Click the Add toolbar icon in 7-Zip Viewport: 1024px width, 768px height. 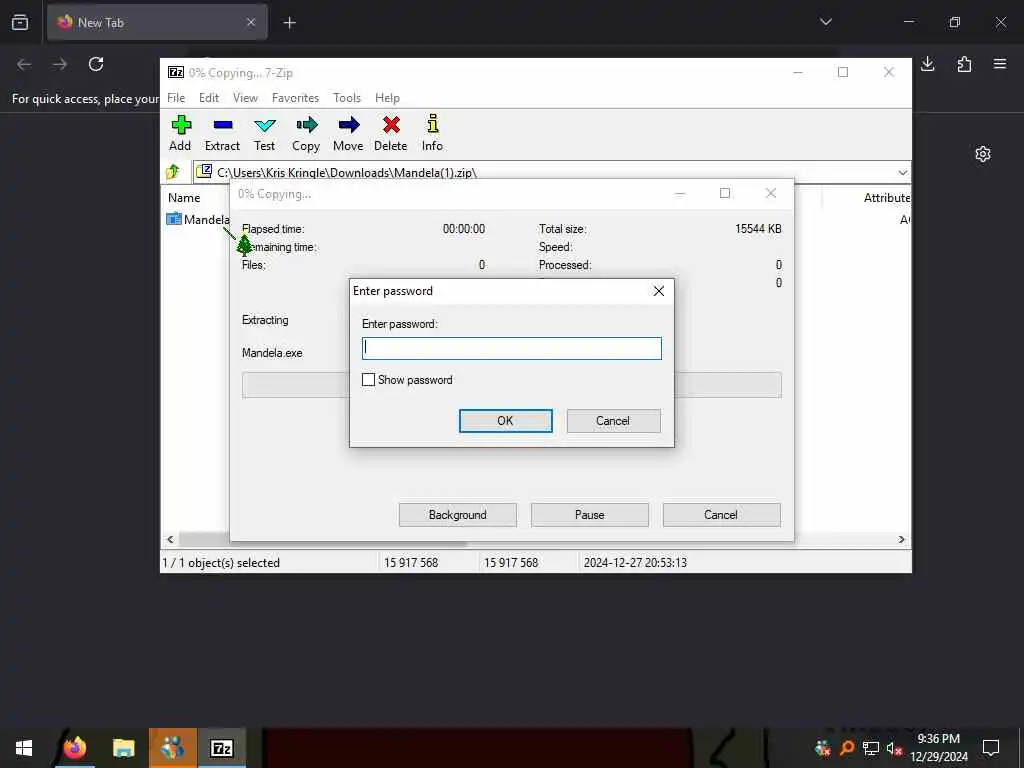click(x=181, y=133)
